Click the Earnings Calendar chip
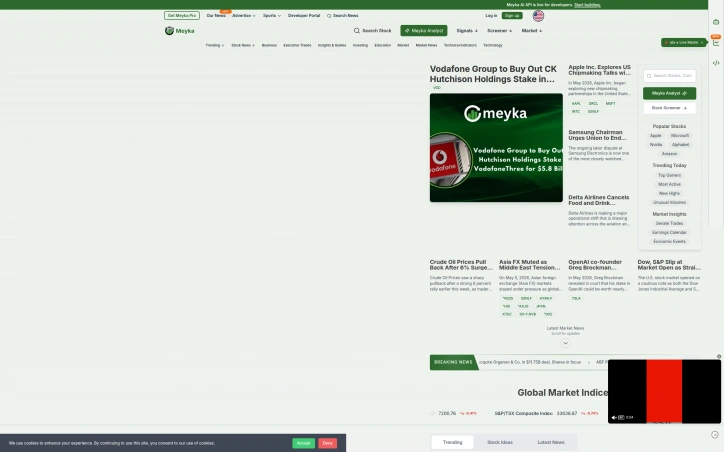Viewport: 724px width, 452px height. coord(669,233)
